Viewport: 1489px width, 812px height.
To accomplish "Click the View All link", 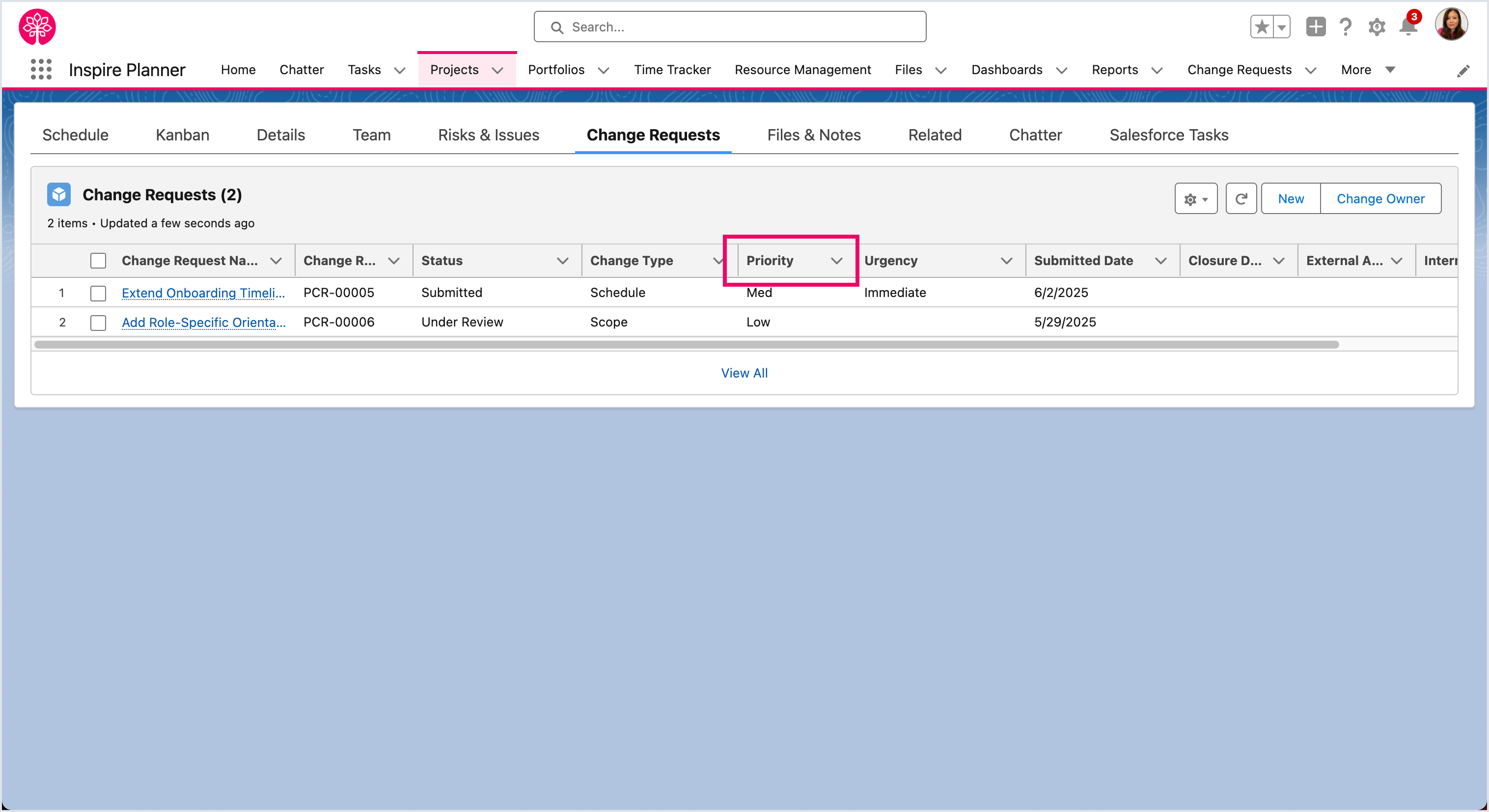I will tap(744, 373).
